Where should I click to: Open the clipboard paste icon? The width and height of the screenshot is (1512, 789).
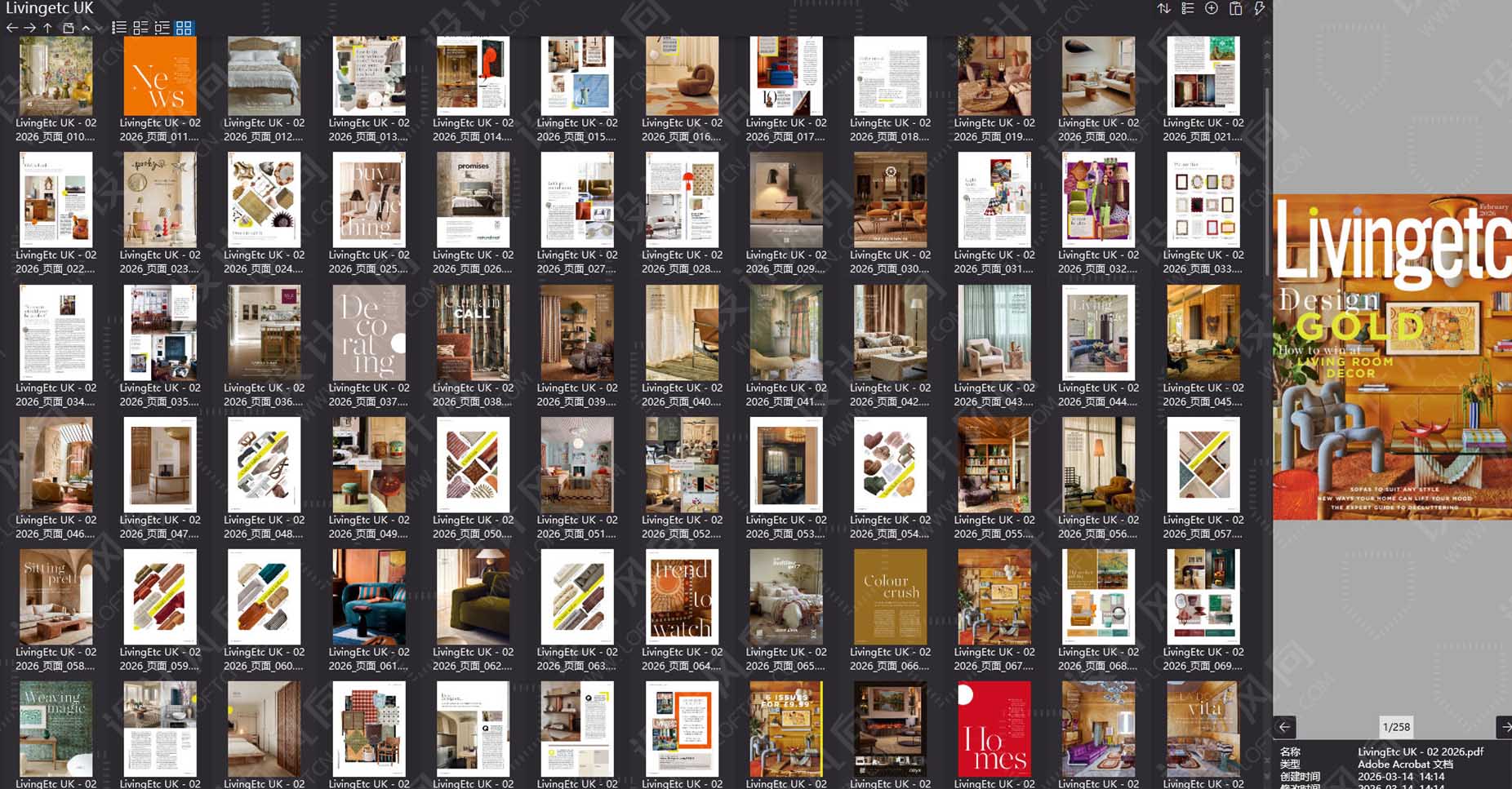1235,8
